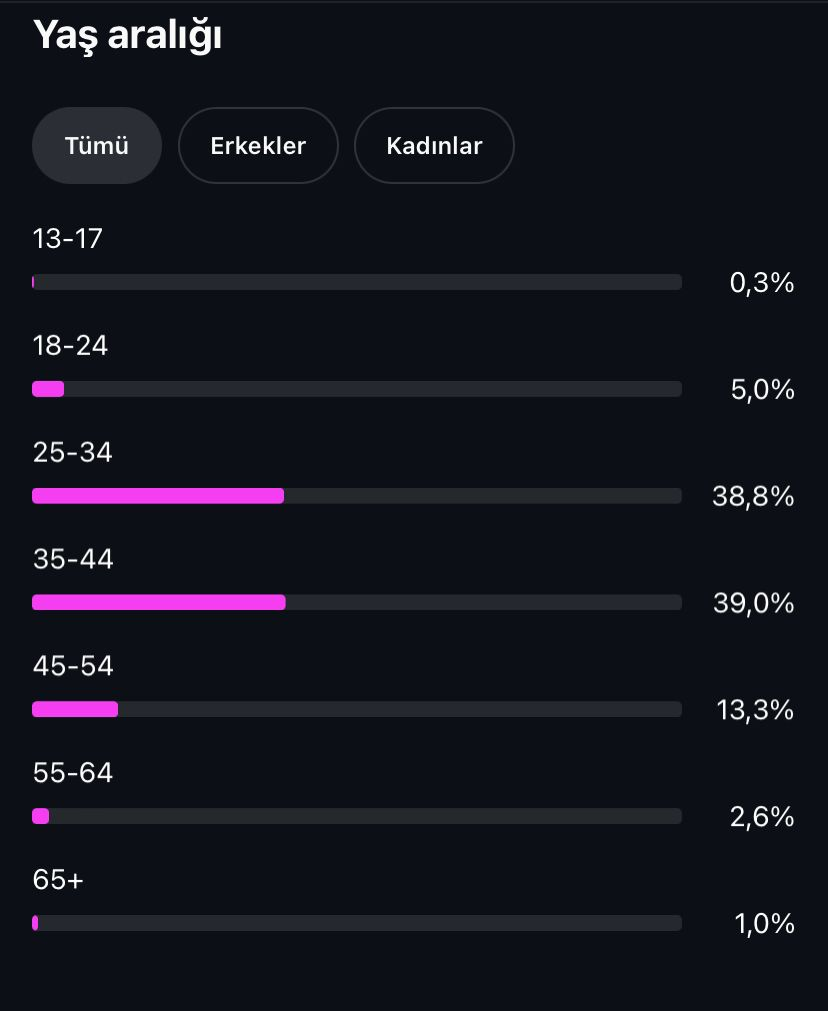Switch to the Erkekler filter
The height and width of the screenshot is (1011, 828).
258,146
